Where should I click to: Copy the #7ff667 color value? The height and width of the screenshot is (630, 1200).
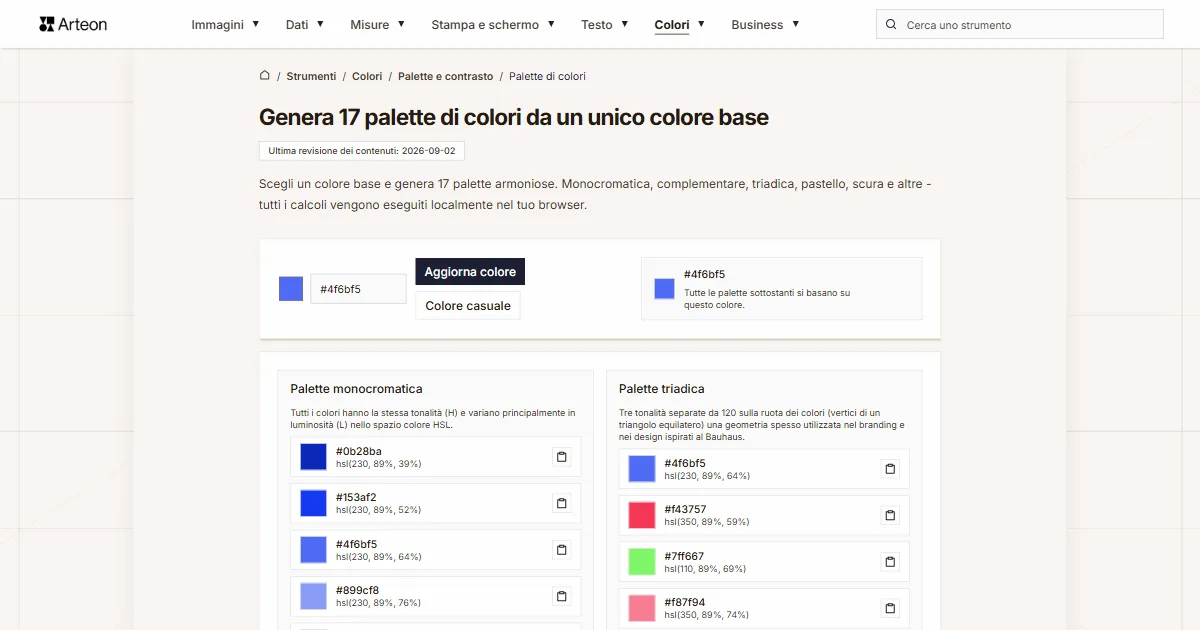pos(890,562)
